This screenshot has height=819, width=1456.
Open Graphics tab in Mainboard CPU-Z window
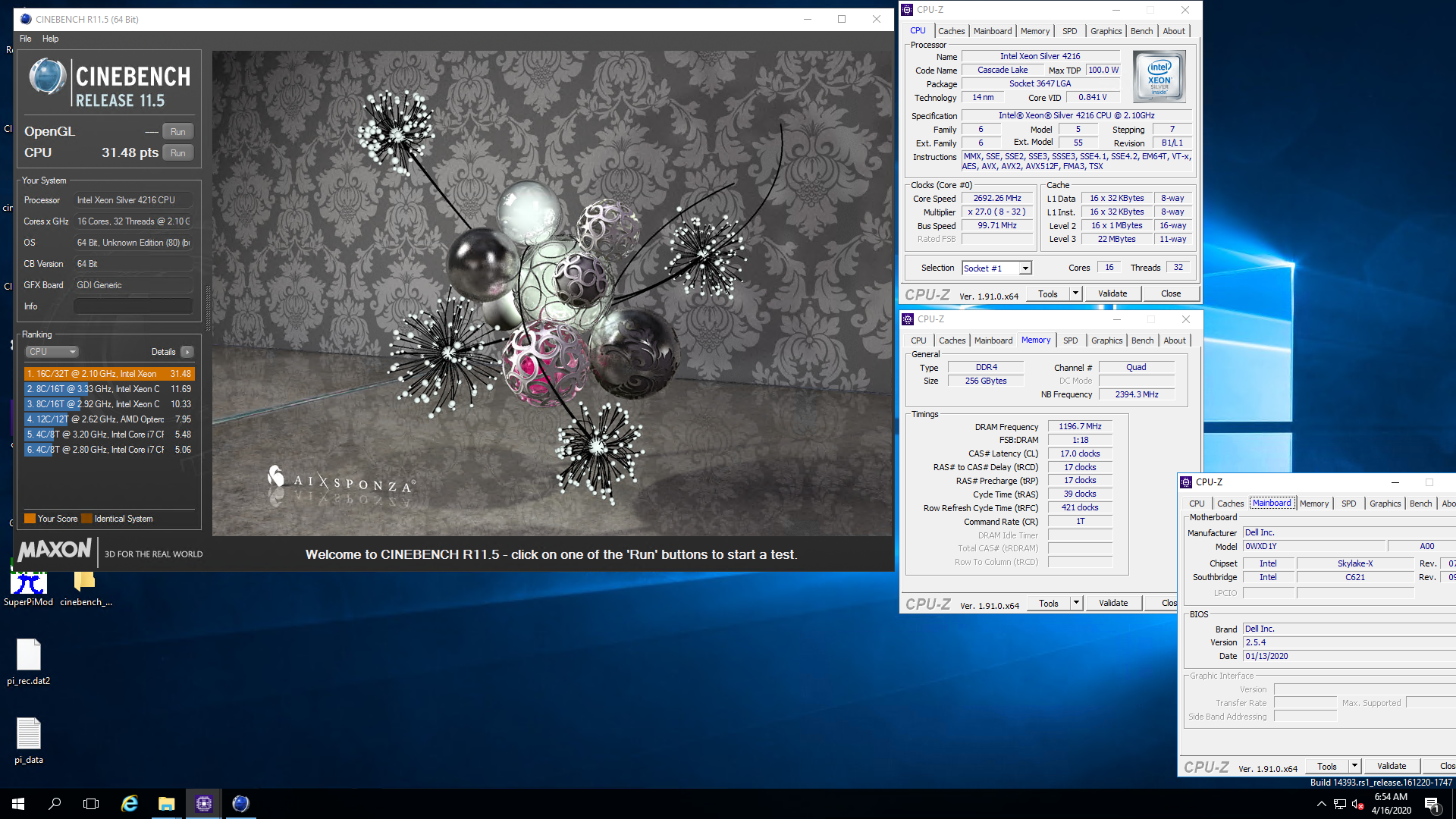coord(1385,504)
